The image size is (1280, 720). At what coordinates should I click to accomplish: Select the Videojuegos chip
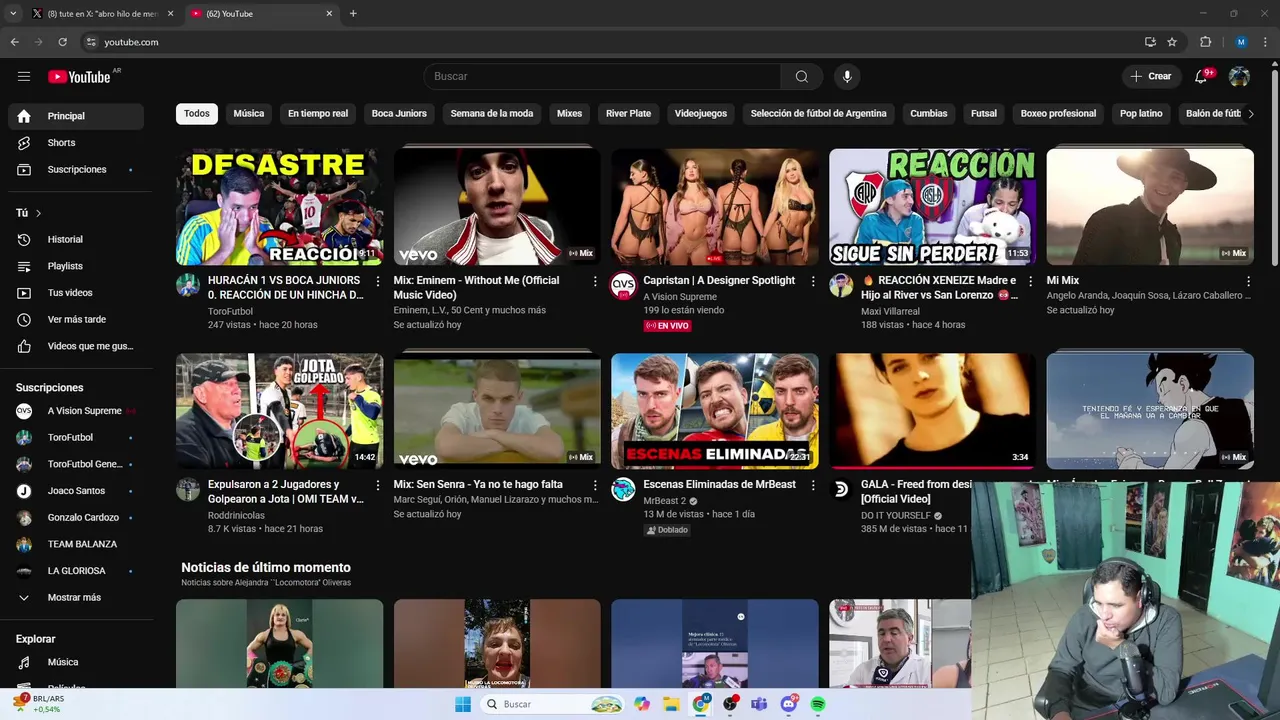tap(700, 114)
